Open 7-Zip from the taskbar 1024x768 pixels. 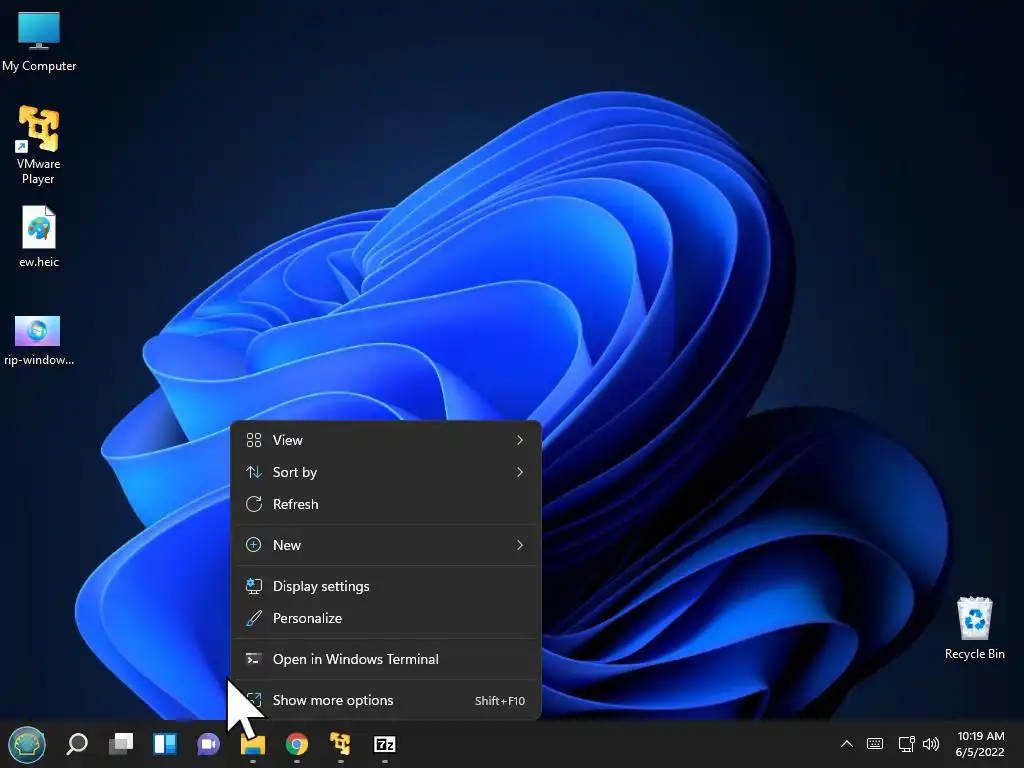point(385,744)
